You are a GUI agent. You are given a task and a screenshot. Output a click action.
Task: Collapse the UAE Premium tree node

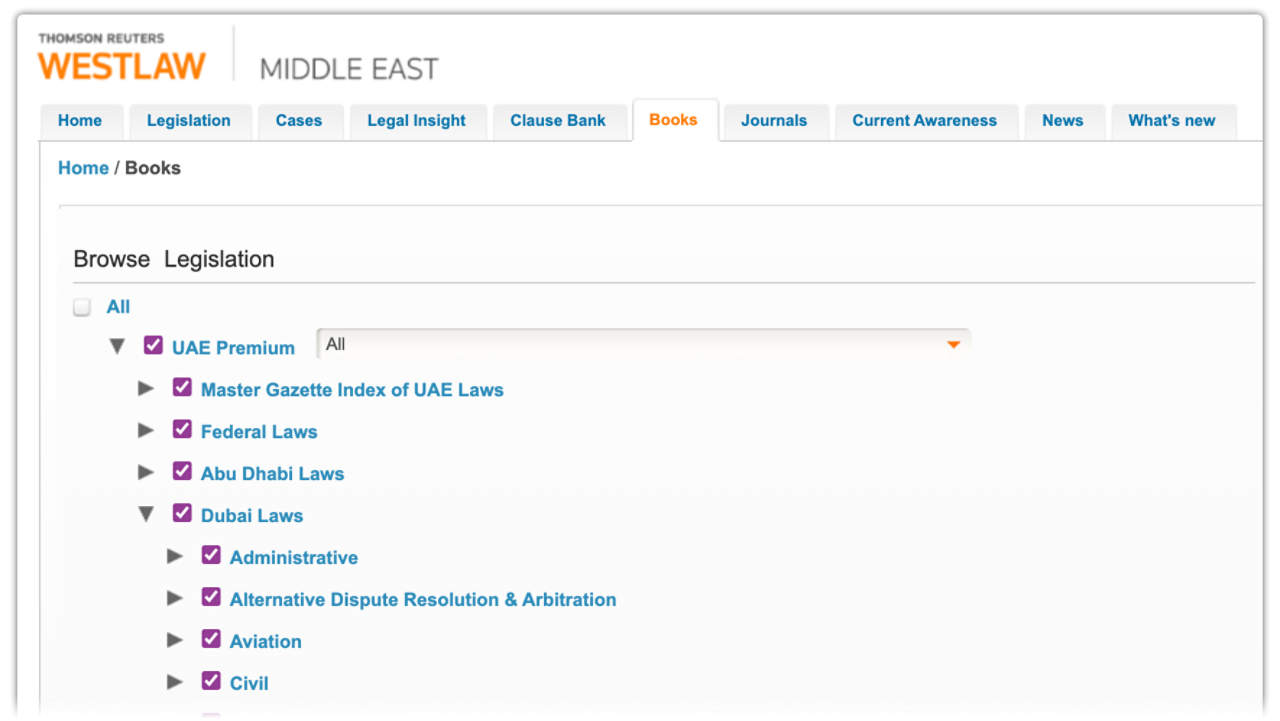(117, 347)
